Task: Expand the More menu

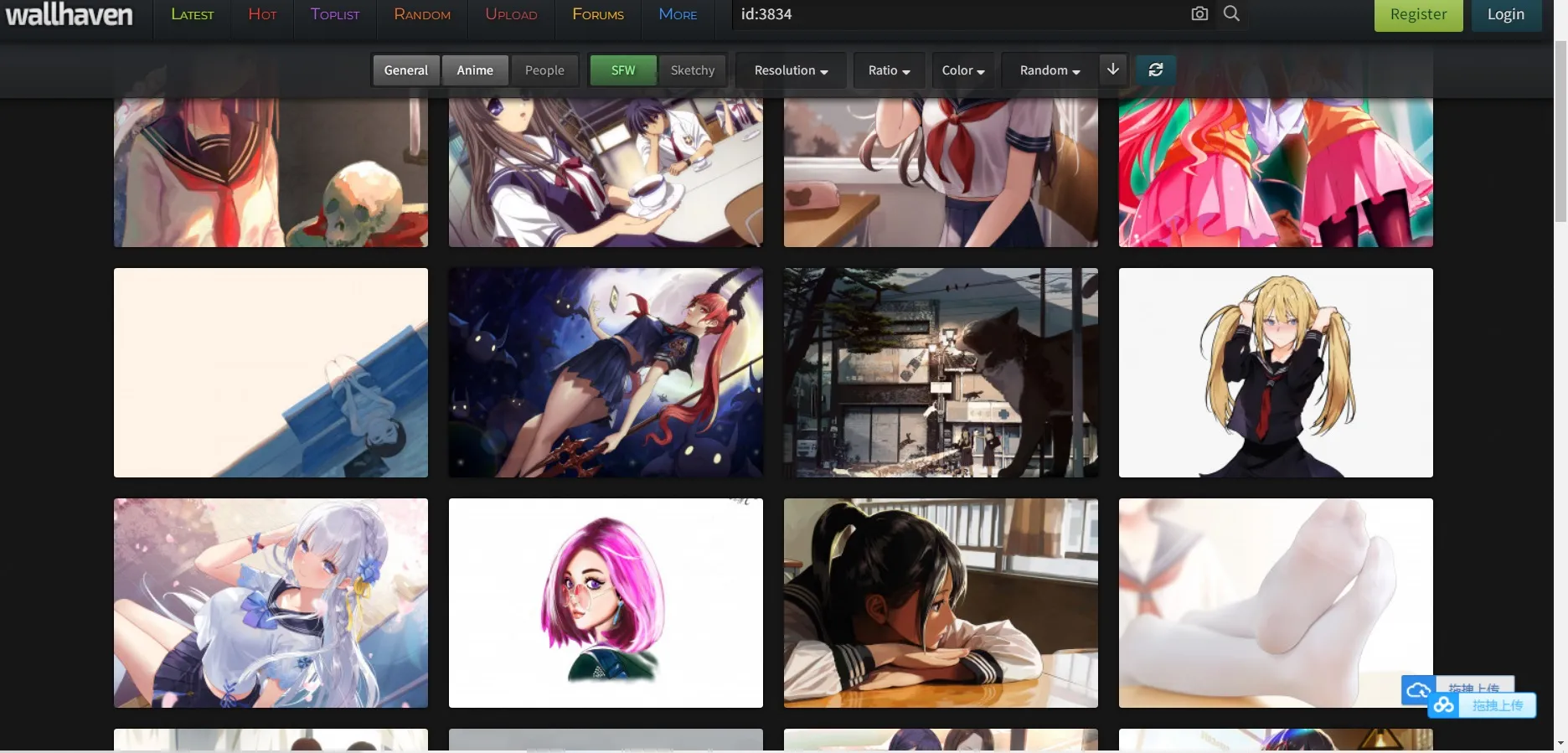Action: click(678, 14)
